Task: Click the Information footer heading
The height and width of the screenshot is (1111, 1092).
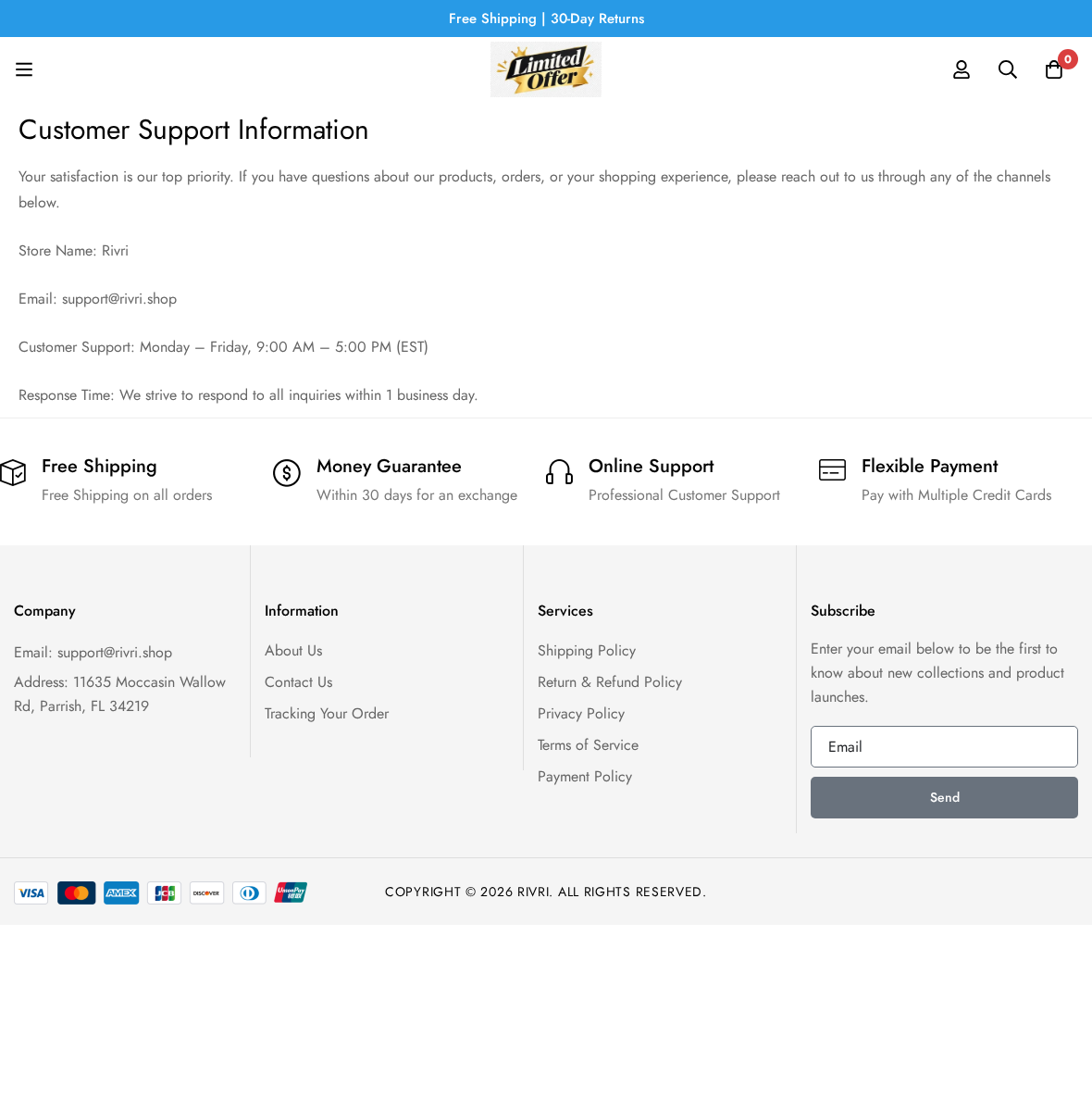Action: pos(302,611)
